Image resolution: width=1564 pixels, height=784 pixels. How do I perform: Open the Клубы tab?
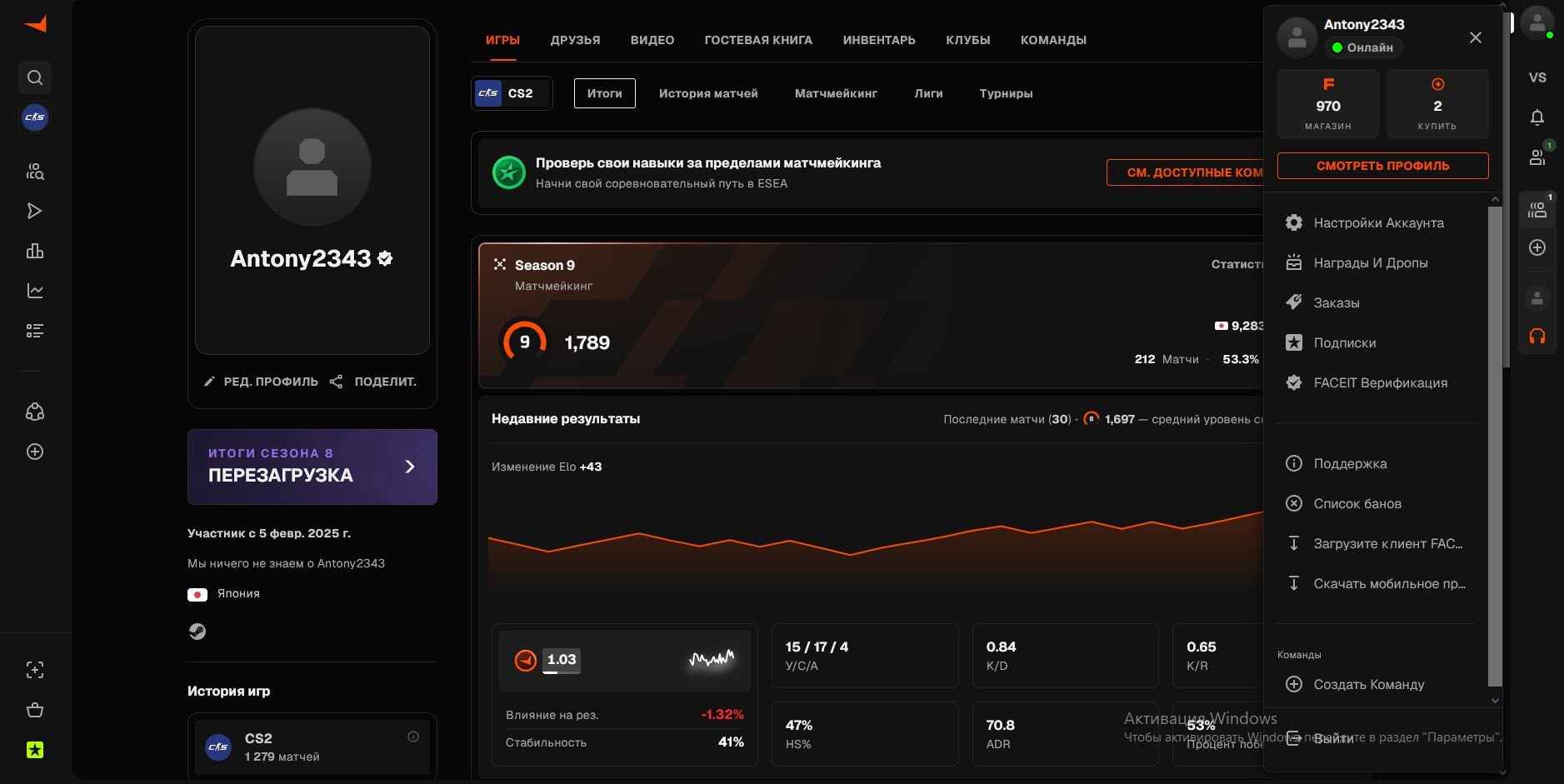tap(968, 40)
